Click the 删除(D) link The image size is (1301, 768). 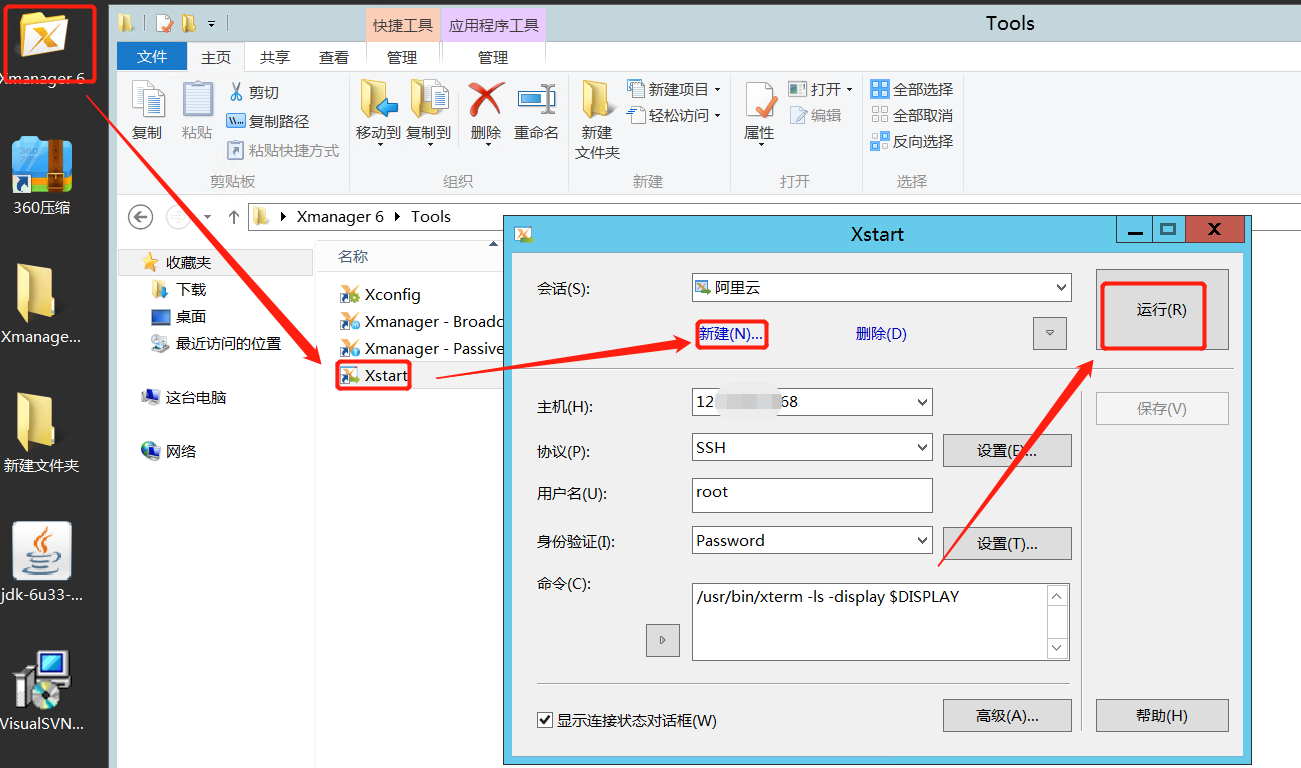881,334
